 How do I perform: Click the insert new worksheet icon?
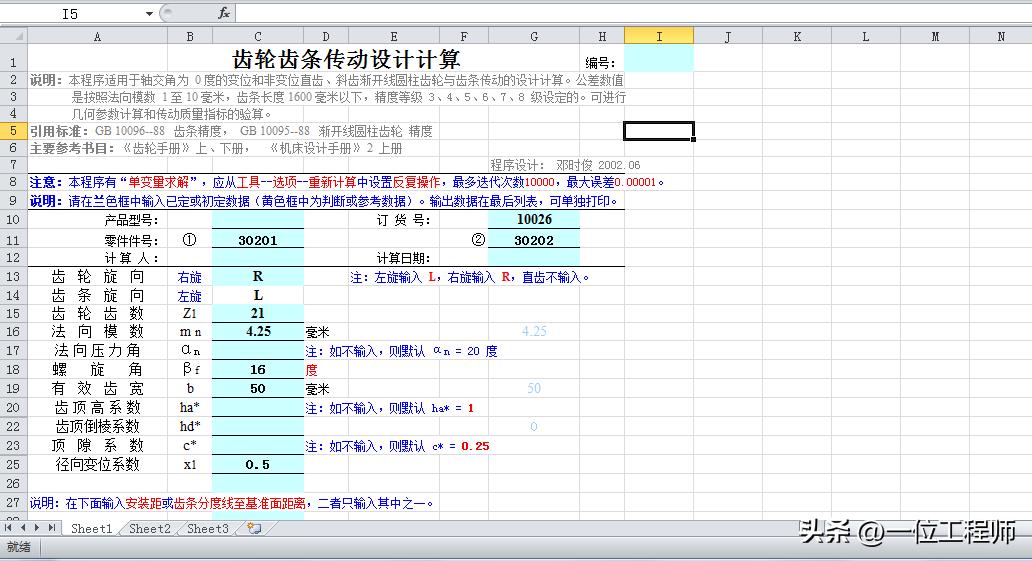pos(254,528)
